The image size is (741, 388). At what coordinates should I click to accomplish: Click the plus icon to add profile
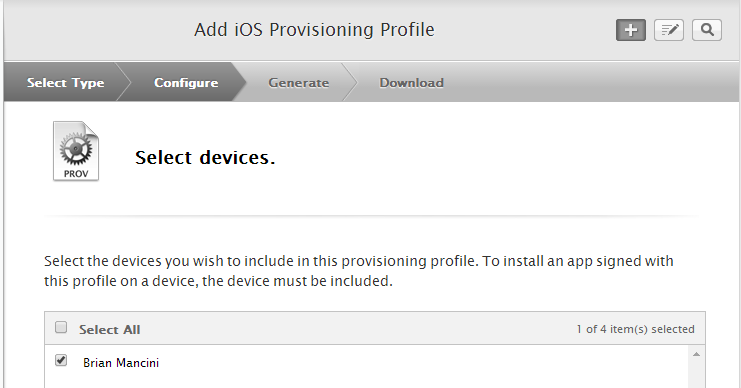coord(630,30)
